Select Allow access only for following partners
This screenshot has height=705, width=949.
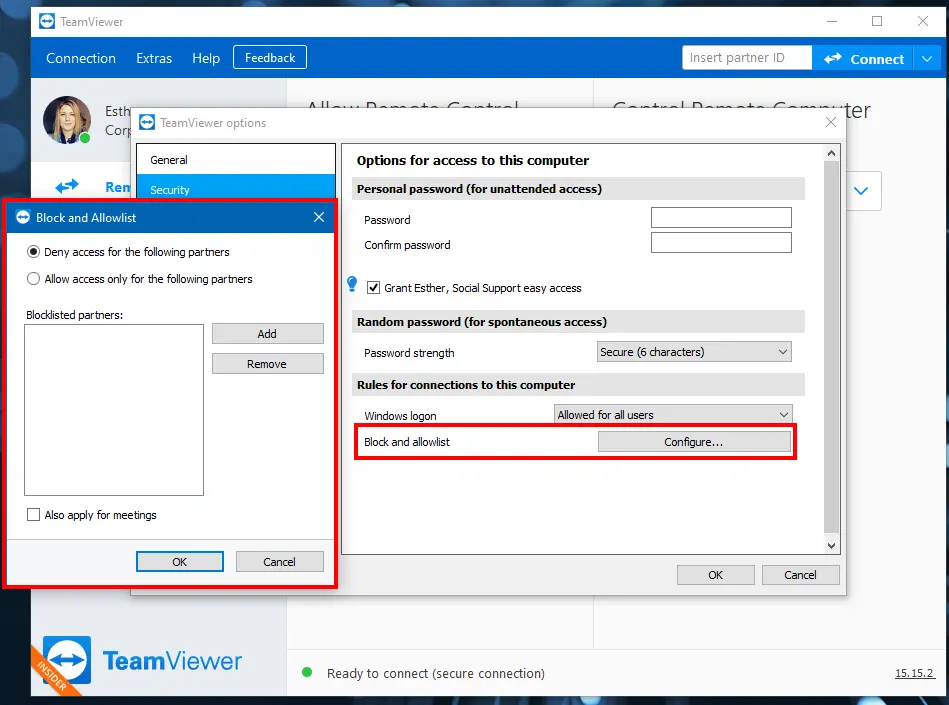coord(33,278)
